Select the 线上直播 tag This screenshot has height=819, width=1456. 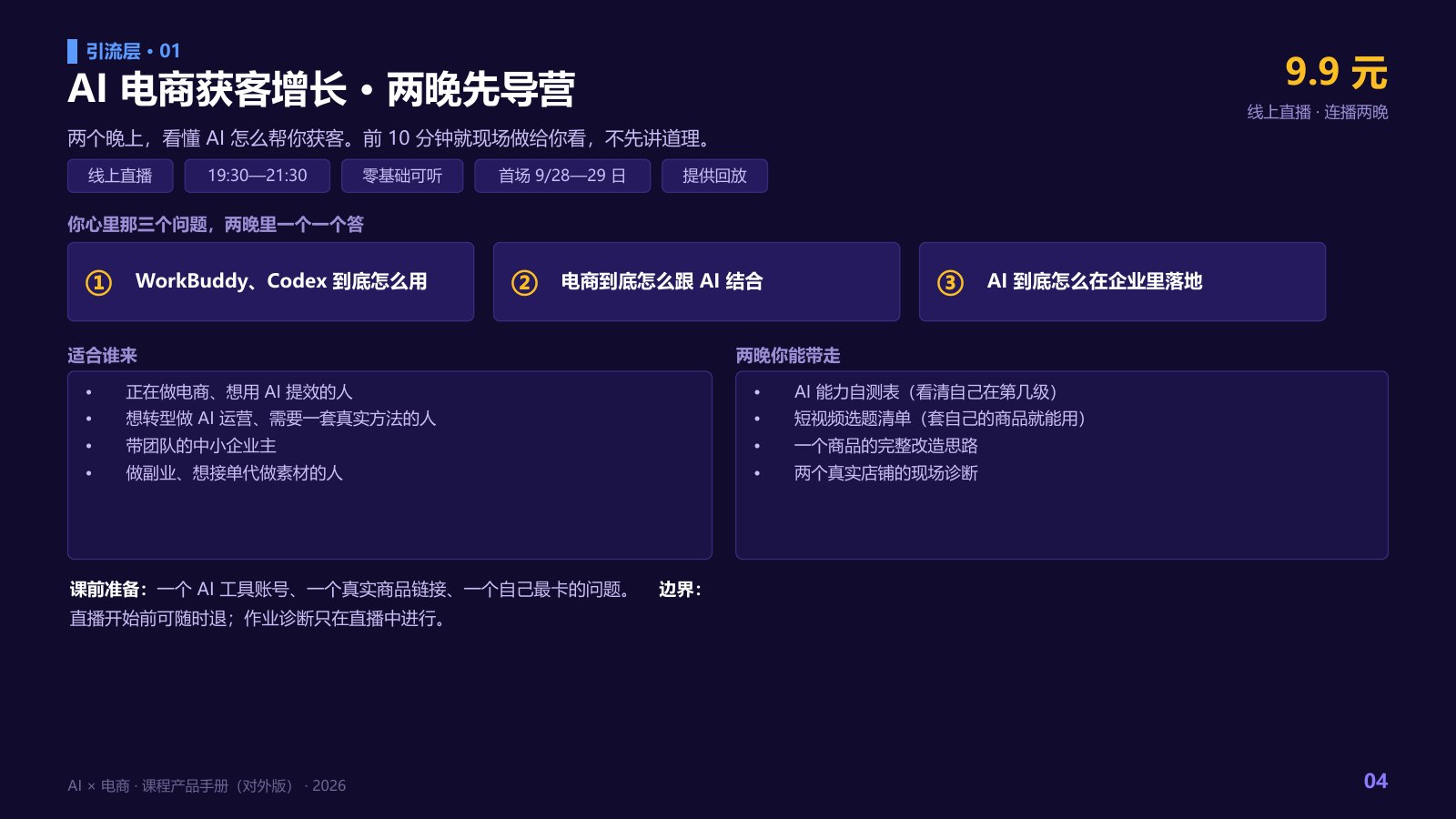click(120, 176)
